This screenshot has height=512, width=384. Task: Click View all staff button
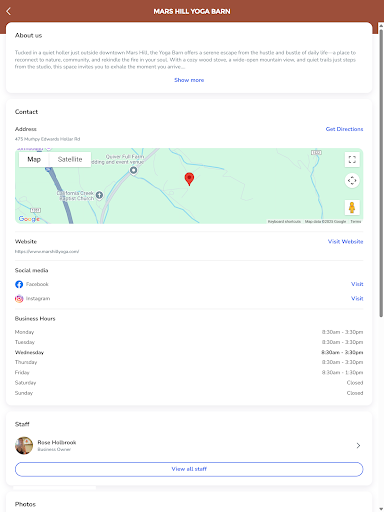coord(189,469)
